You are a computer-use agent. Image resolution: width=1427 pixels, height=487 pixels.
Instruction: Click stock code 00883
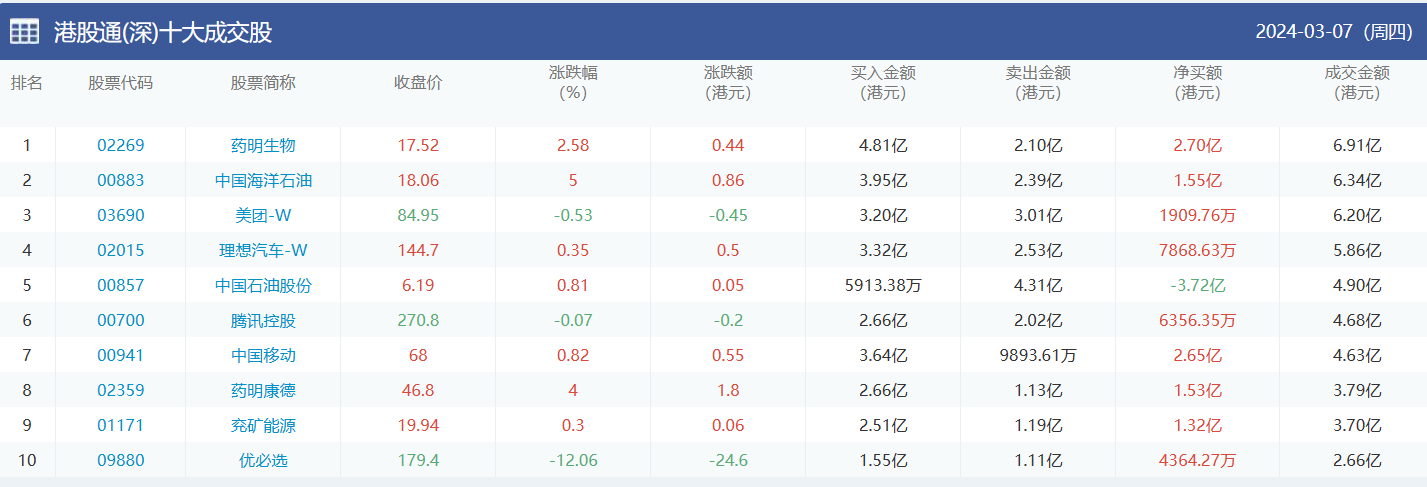(x=121, y=180)
